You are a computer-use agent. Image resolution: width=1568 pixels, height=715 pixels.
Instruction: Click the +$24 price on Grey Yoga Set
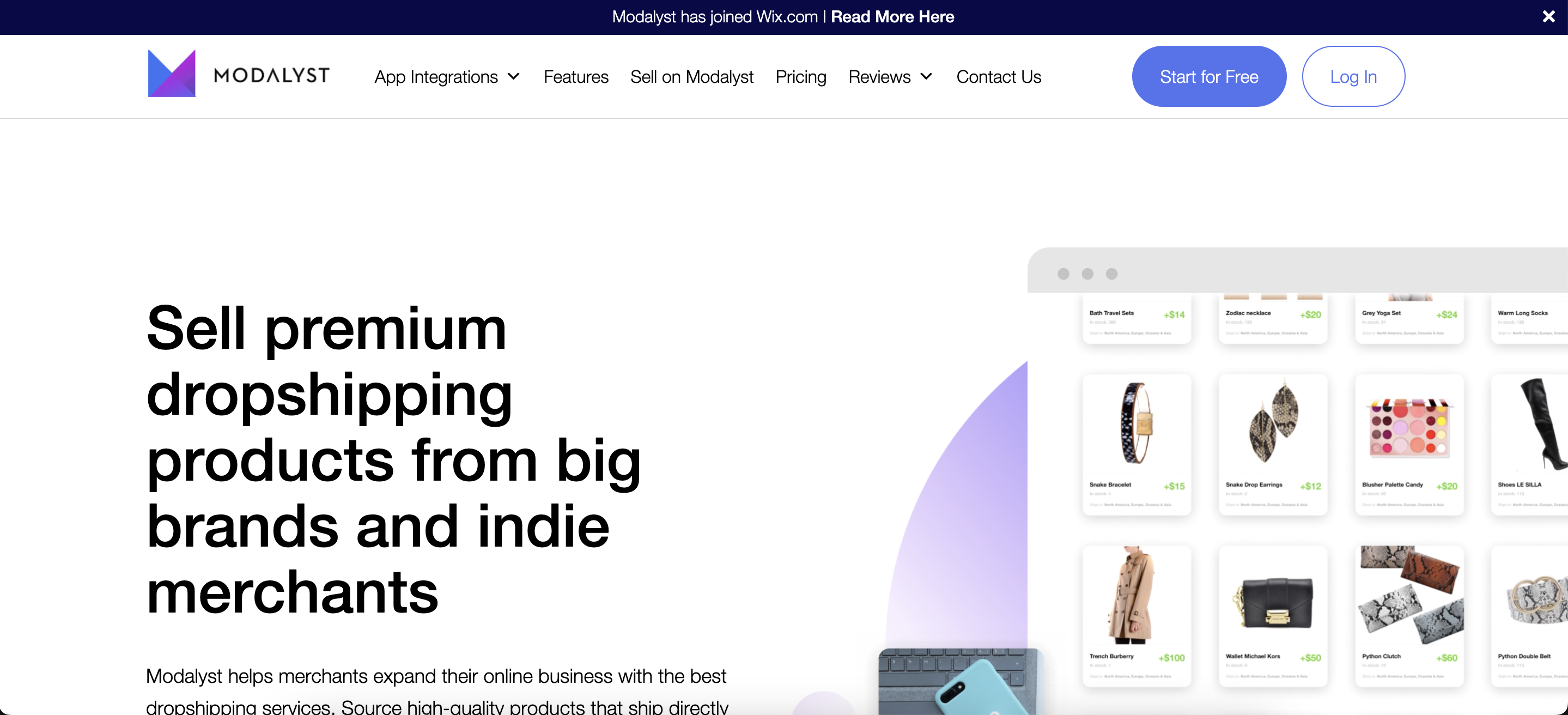pos(1447,315)
